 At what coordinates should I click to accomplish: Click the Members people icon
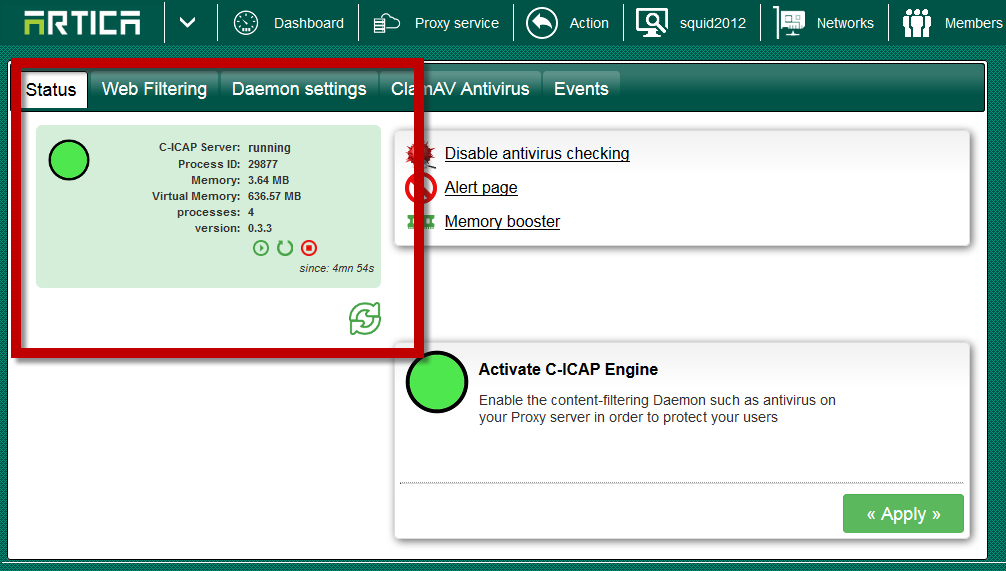[x=917, y=23]
